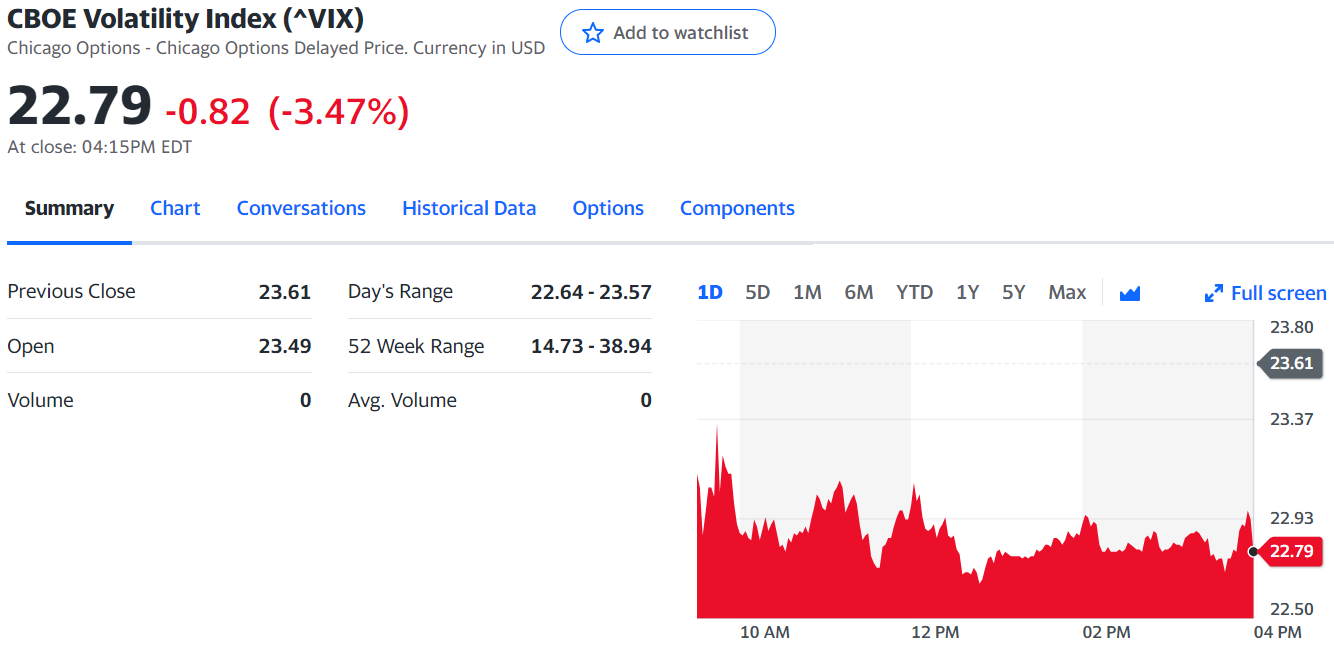Click the 12 PM chart axis label
The height and width of the screenshot is (645, 1334).
[935, 632]
